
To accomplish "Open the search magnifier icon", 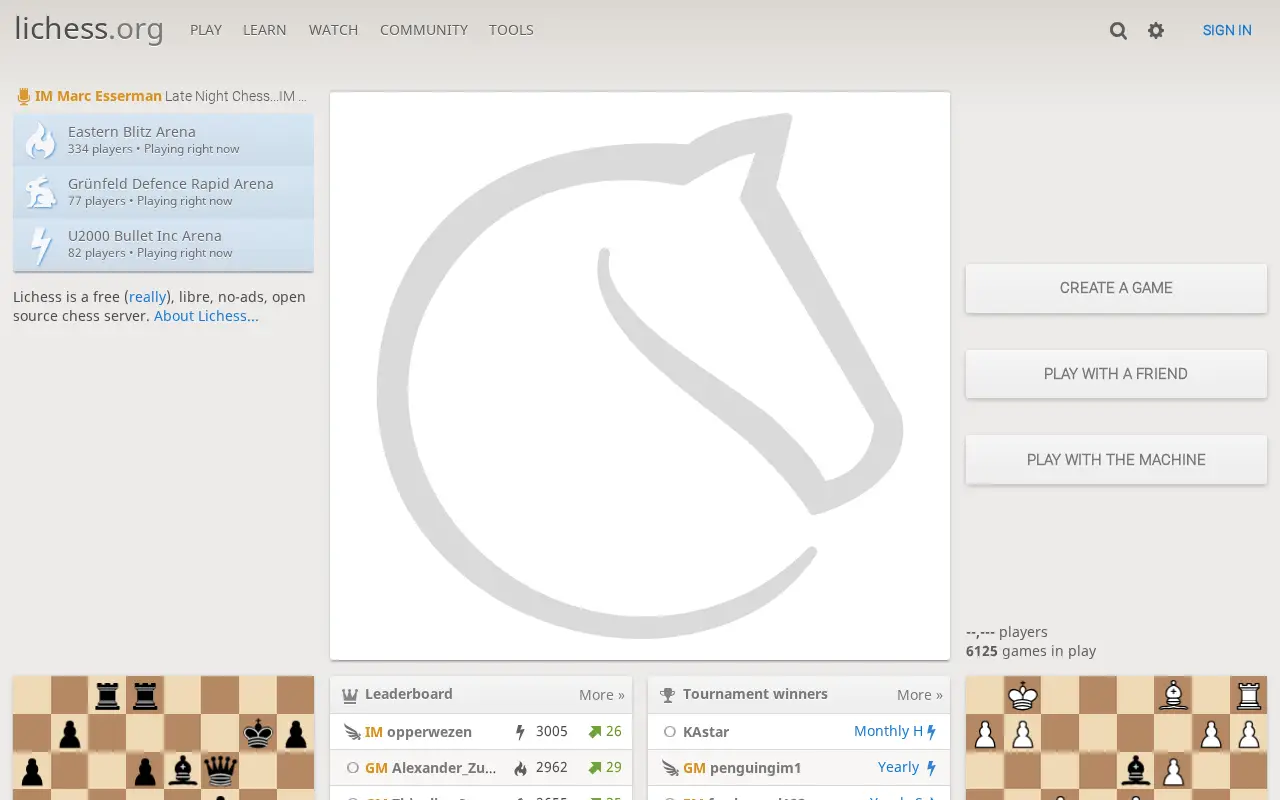I will point(1118,31).
